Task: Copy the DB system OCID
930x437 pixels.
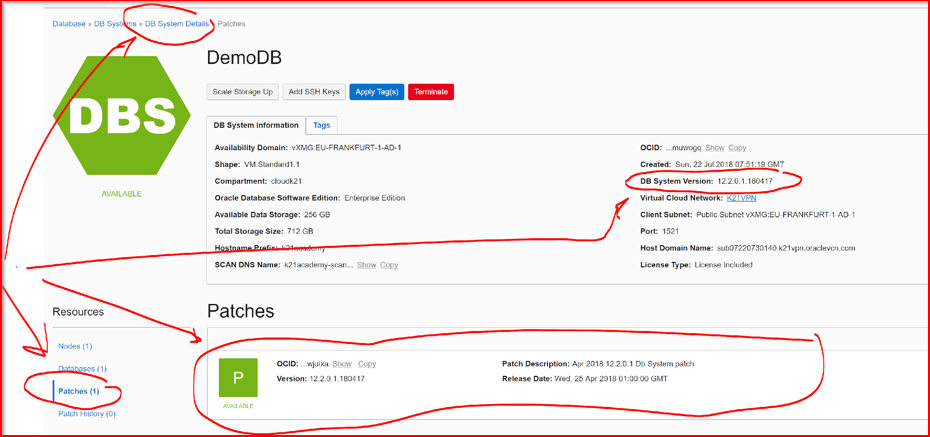Action: coord(737,148)
